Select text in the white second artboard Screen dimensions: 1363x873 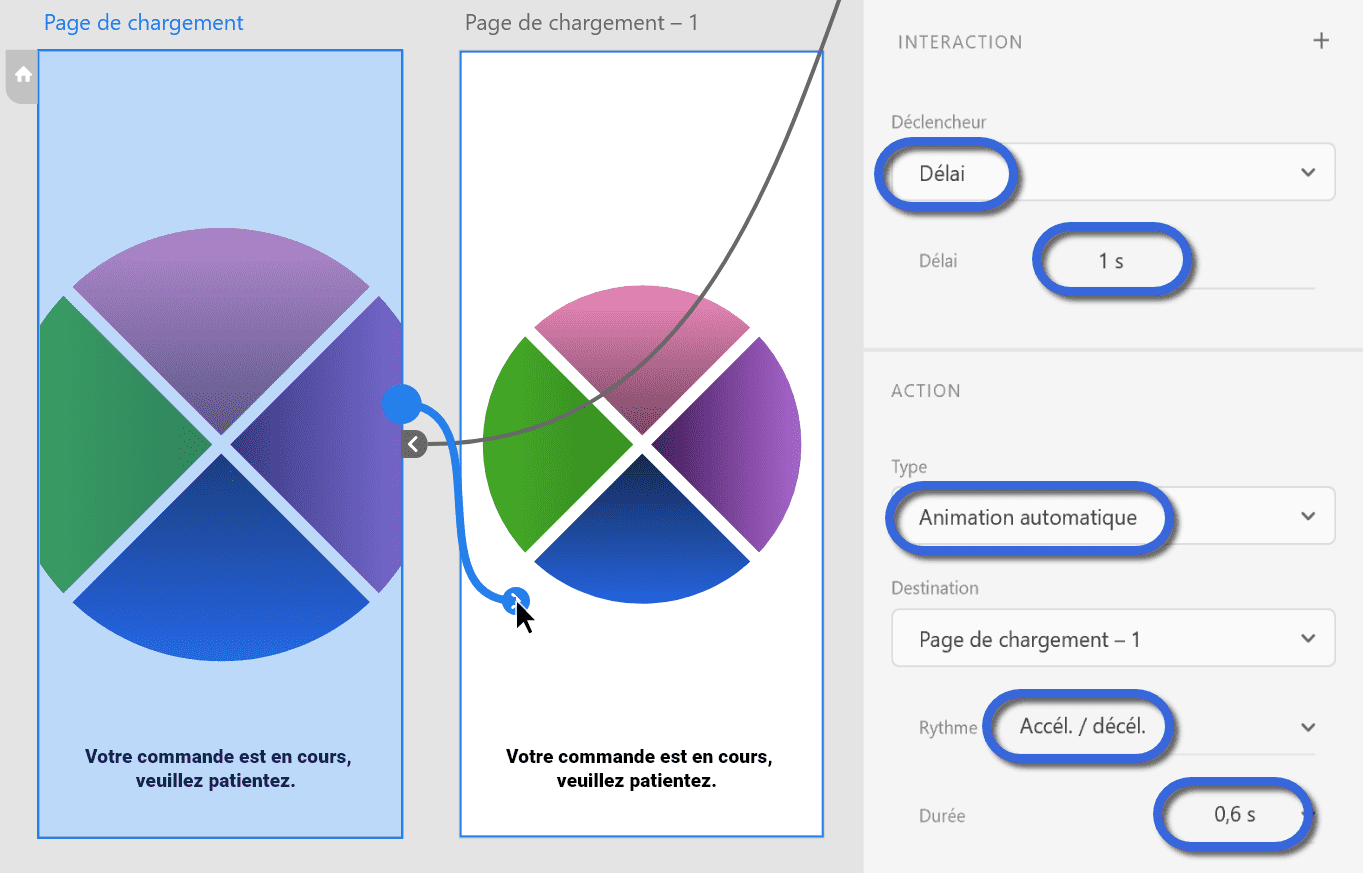click(638, 768)
